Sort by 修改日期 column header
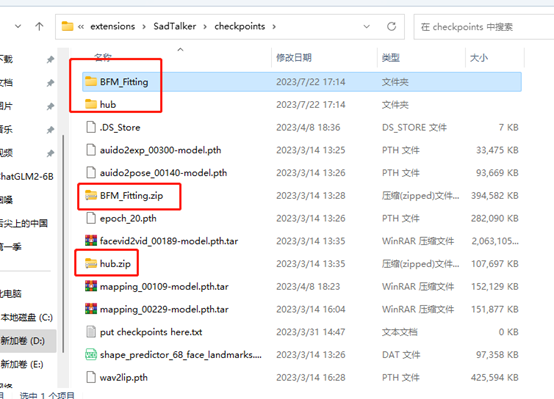 [294, 58]
